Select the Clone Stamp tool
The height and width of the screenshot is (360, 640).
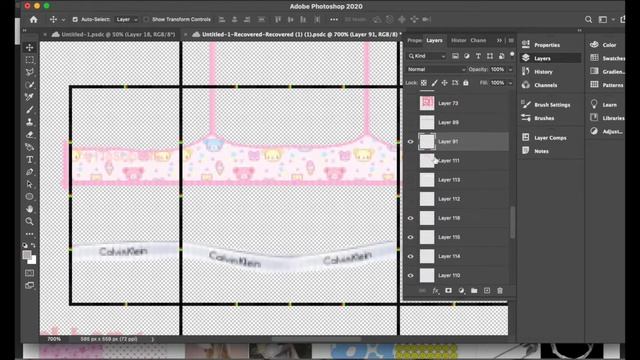[29, 122]
